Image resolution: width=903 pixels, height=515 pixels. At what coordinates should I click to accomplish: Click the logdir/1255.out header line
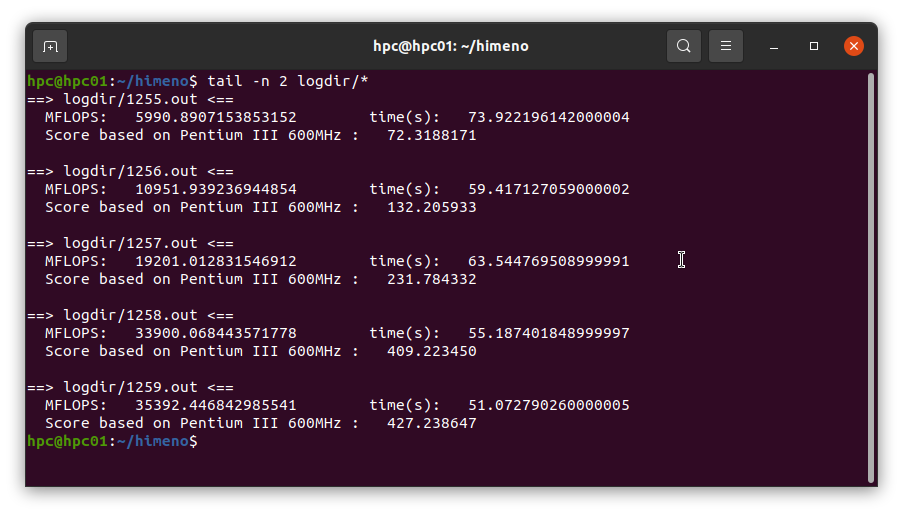[x=130, y=99]
